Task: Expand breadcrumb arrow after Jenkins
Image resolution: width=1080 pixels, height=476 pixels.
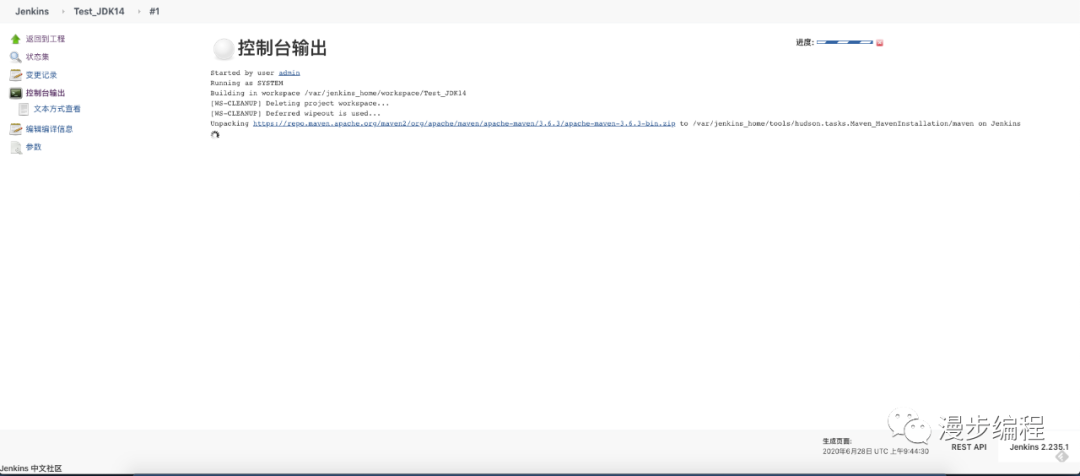Action: (61, 12)
